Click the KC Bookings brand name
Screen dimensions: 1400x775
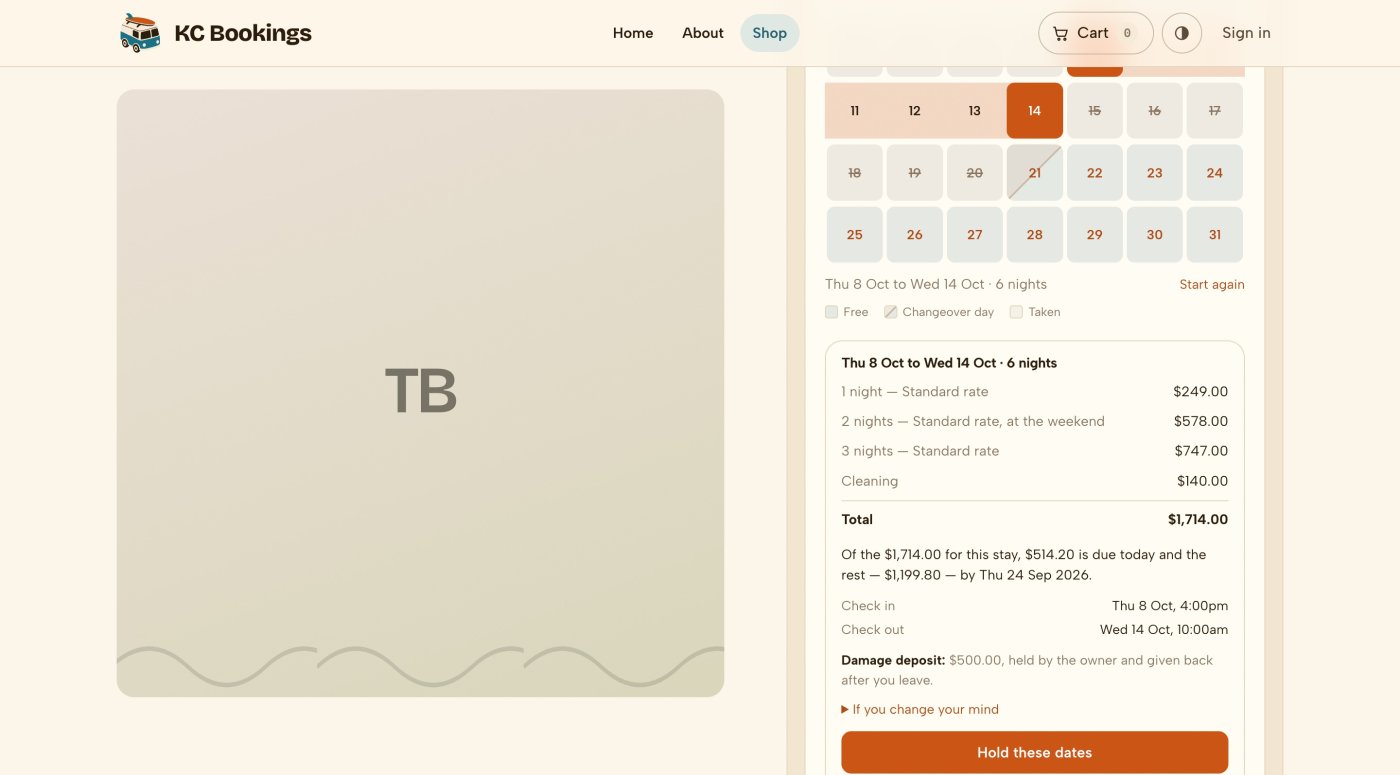pos(243,33)
